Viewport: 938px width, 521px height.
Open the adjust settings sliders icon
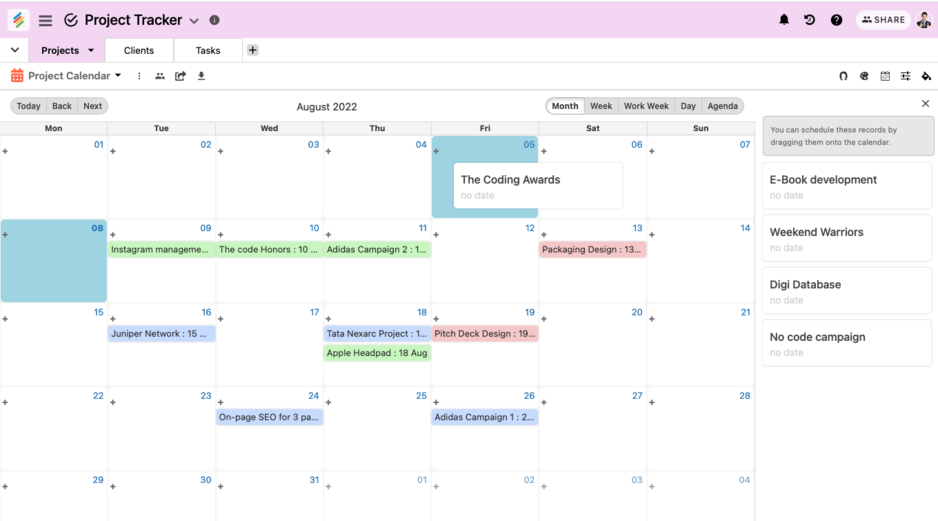tap(905, 76)
